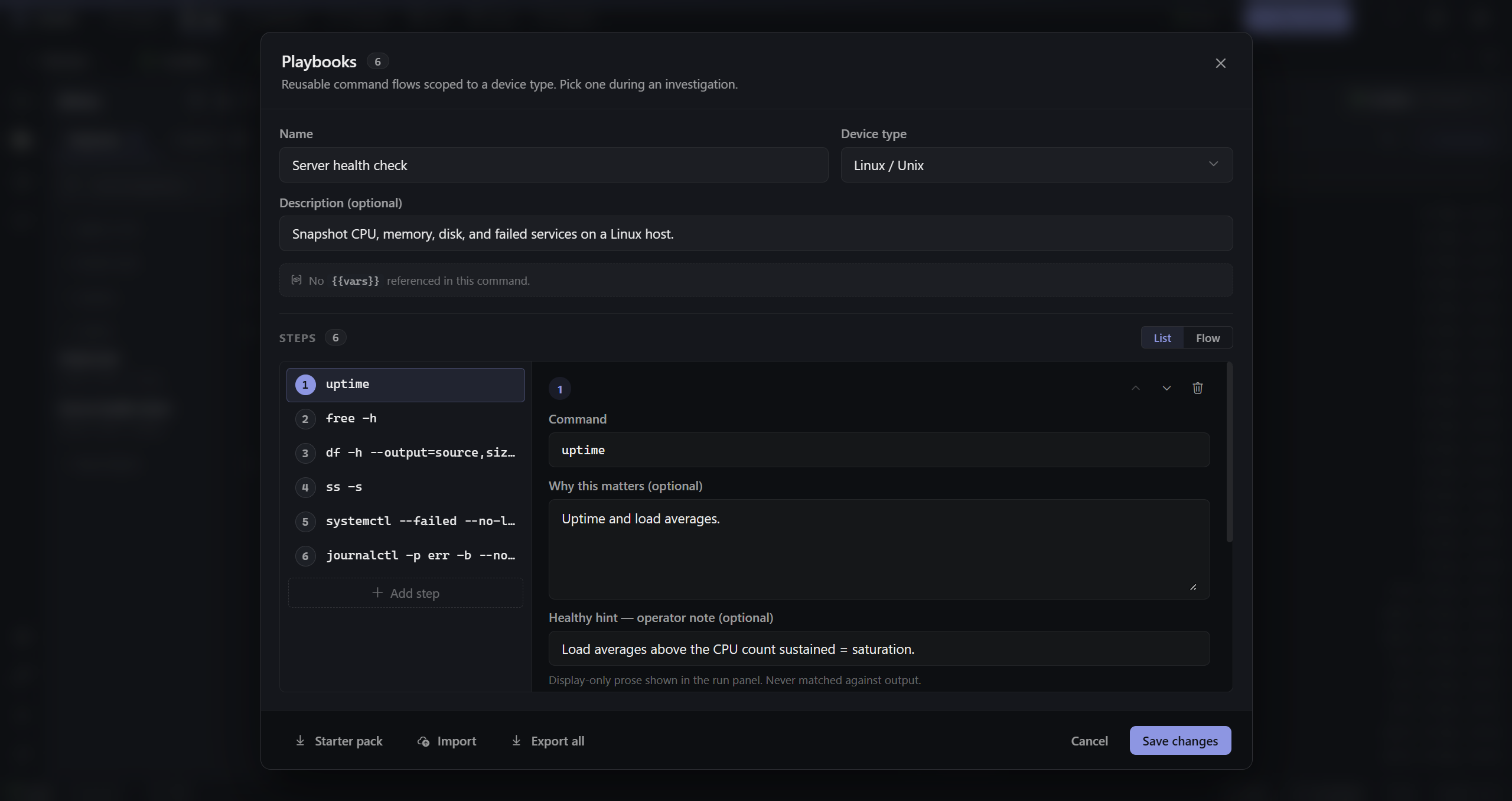1512x801 pixels.
Task: Click Save changes
Action: [1179, 741]
